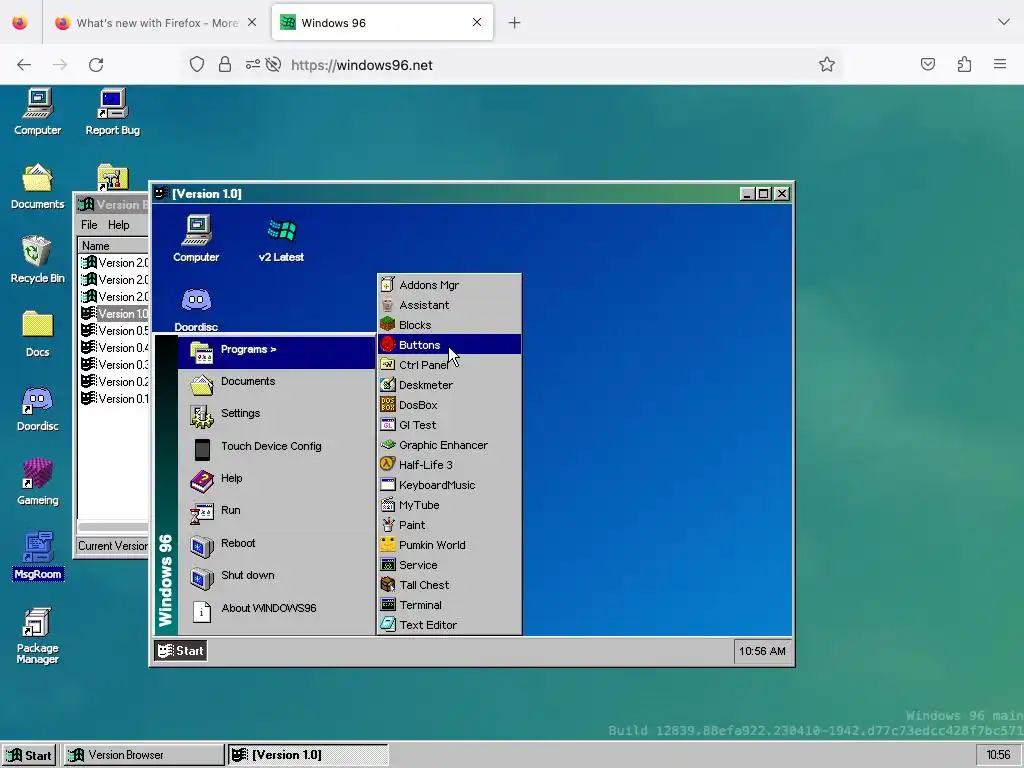The width and height of the screenshot is (1024, 768).
Task: Click main Start button on bottom taskbar
Action: (29, 755)
